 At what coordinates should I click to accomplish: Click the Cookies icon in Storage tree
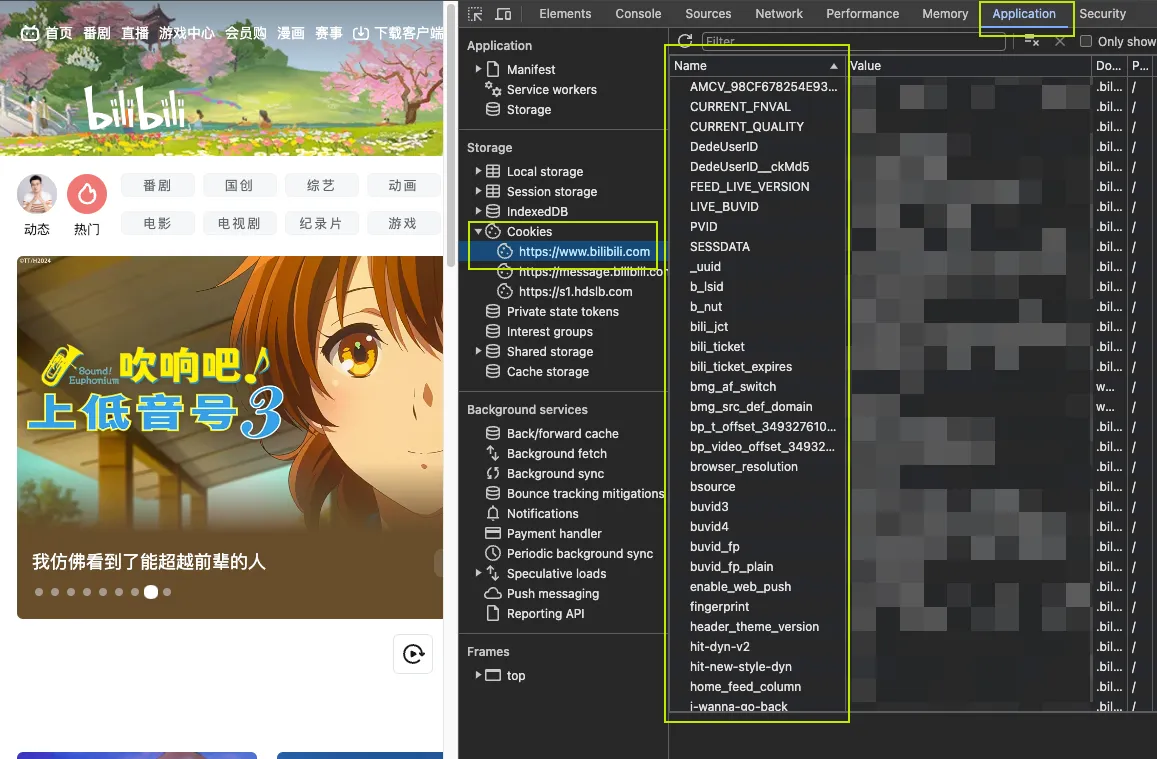coord(493,231)
